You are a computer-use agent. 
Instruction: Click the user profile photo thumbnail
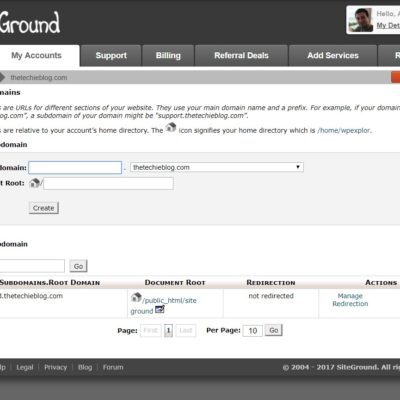361,20
